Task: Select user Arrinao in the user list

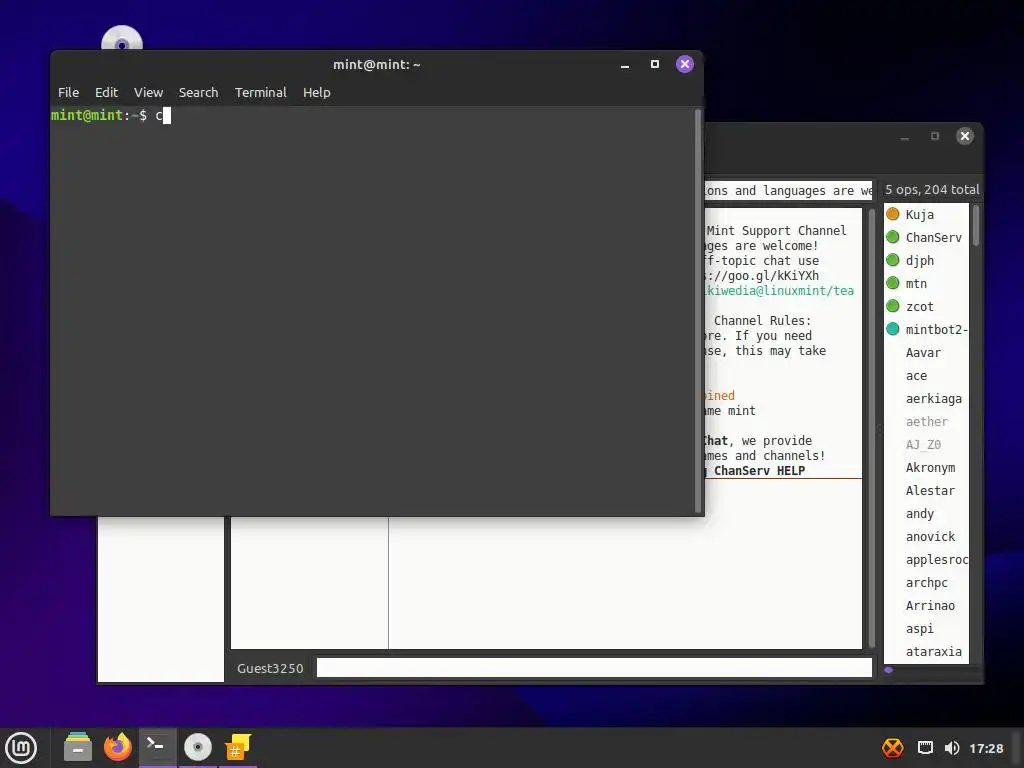Action: pyautogui.click(x=926, y=606)
